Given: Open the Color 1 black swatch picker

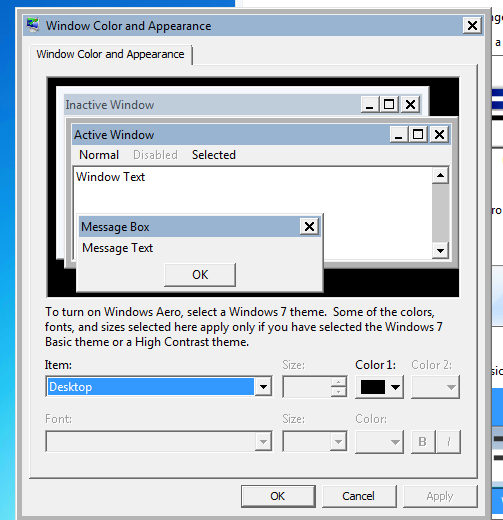Looking at the screenshot, I should [379, 387].
